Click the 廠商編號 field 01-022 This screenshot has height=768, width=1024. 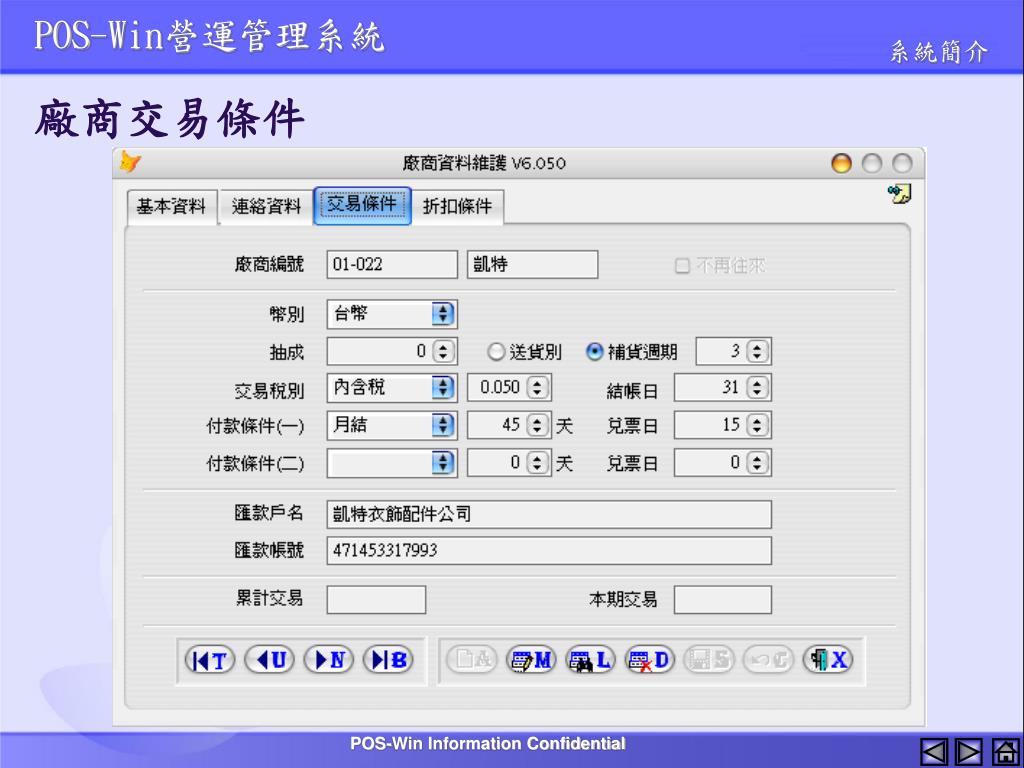(392, 264)
